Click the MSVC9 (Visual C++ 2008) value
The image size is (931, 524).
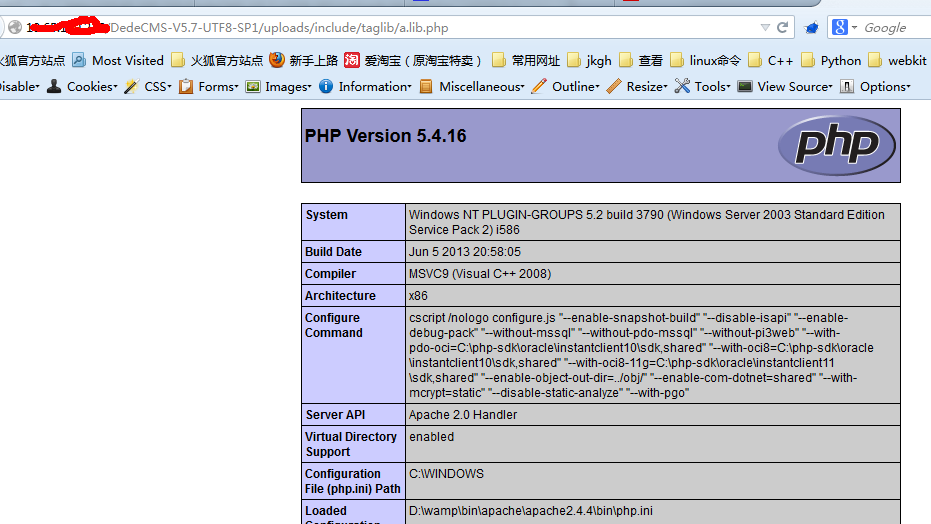480,274
